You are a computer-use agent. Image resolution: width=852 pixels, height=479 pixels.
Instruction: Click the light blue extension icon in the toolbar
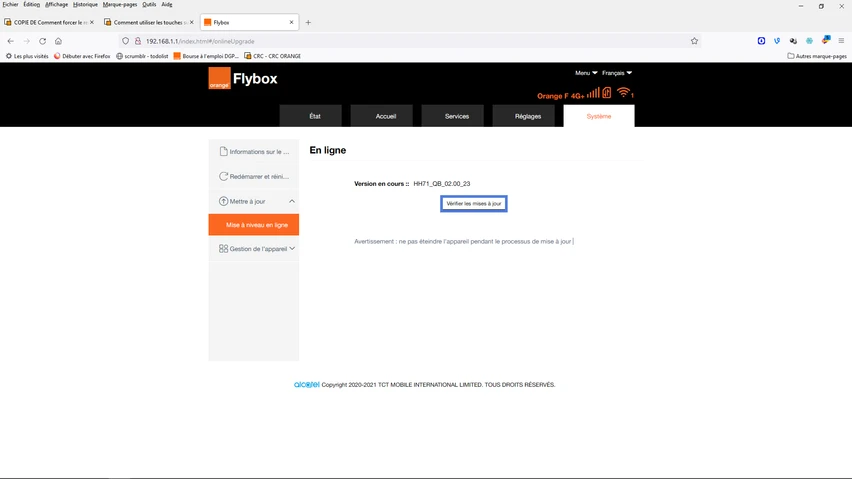pos(810,41)
